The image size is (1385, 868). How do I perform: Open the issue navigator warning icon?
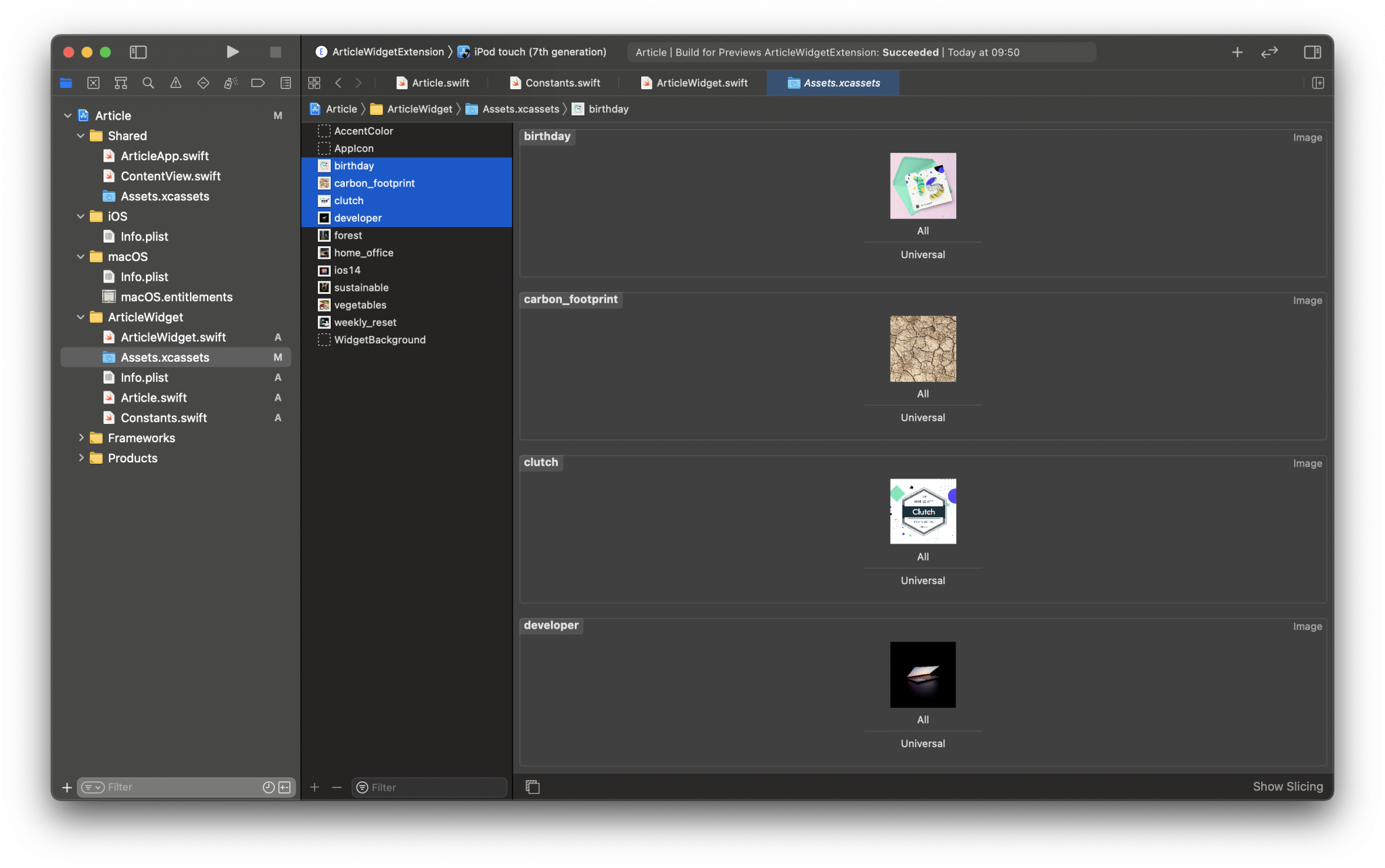click(x=176, y=82)
